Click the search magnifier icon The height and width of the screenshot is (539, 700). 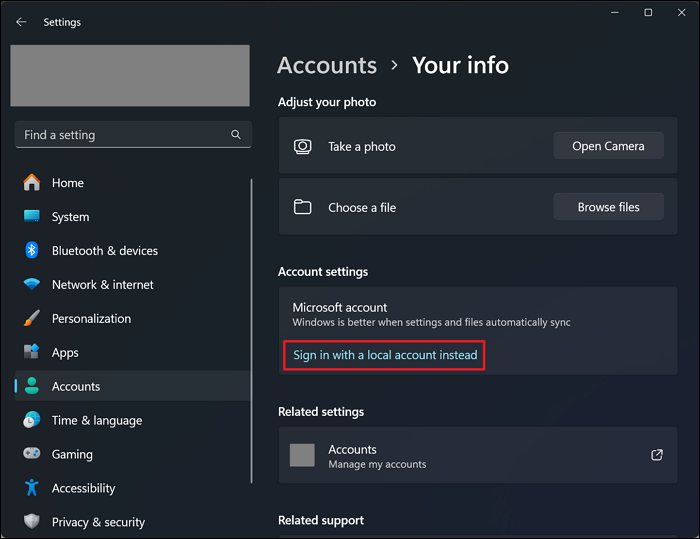(x=236, y=135)
